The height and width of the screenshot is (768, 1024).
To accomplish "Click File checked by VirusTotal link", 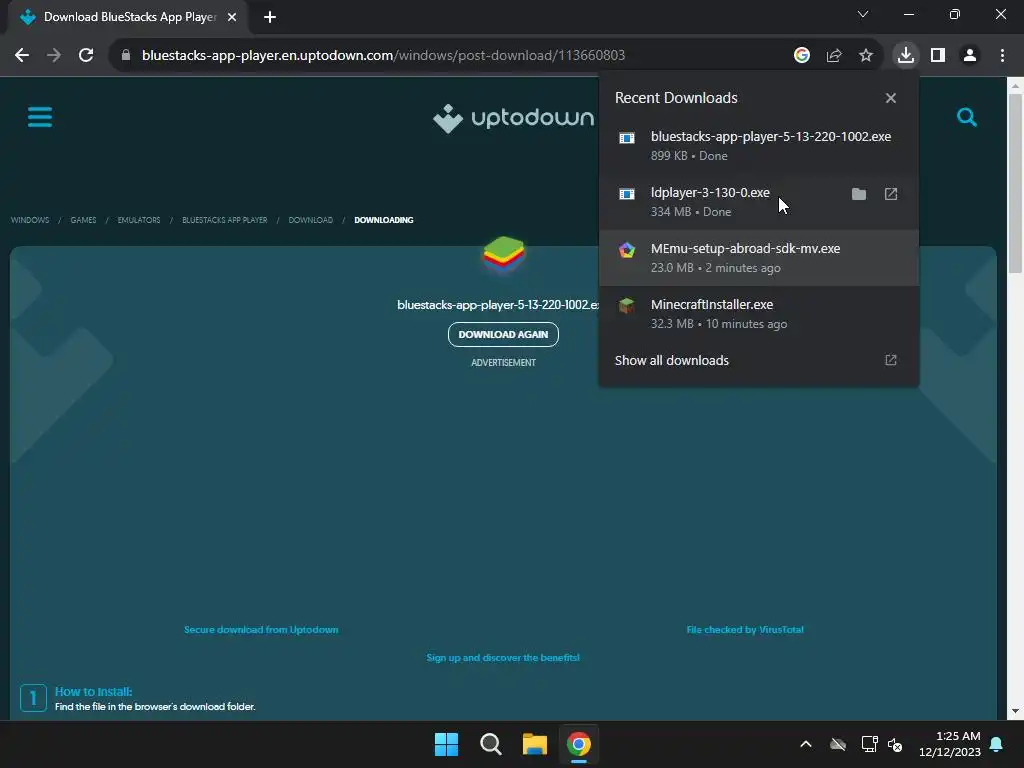I will click(745, 630).
